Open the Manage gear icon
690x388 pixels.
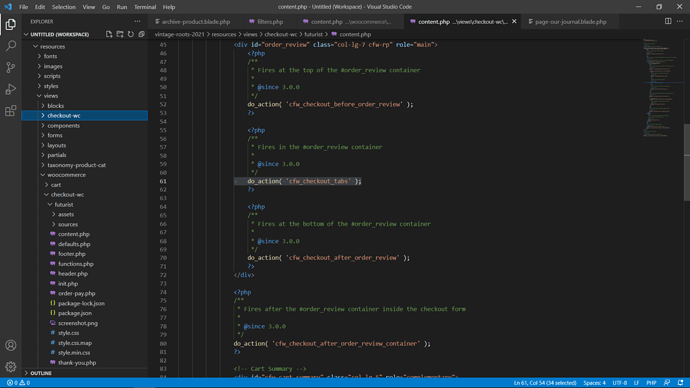pos(11,366)
